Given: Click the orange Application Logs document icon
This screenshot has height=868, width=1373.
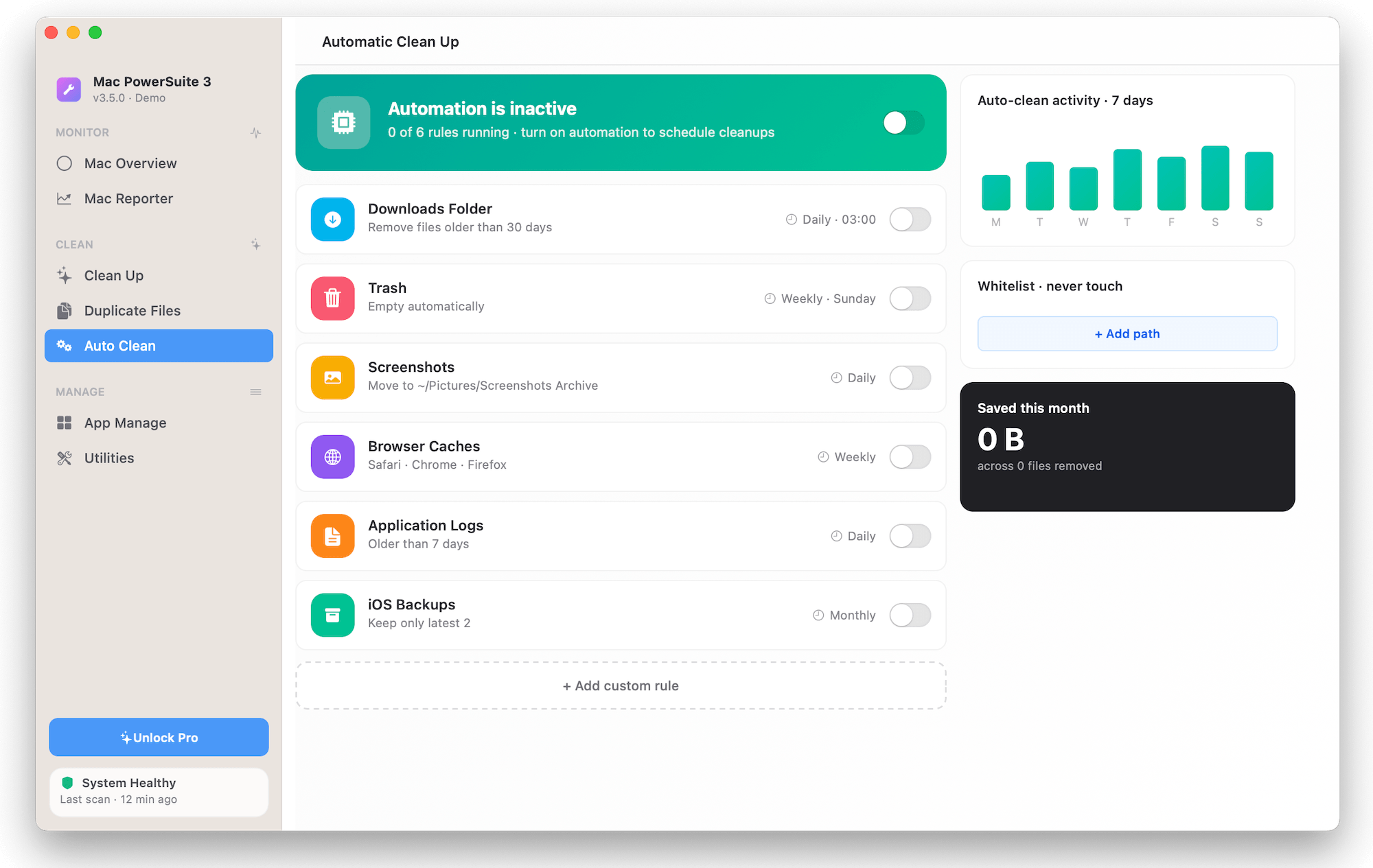Looking at the screenshot, I should (x=332, y=536).
